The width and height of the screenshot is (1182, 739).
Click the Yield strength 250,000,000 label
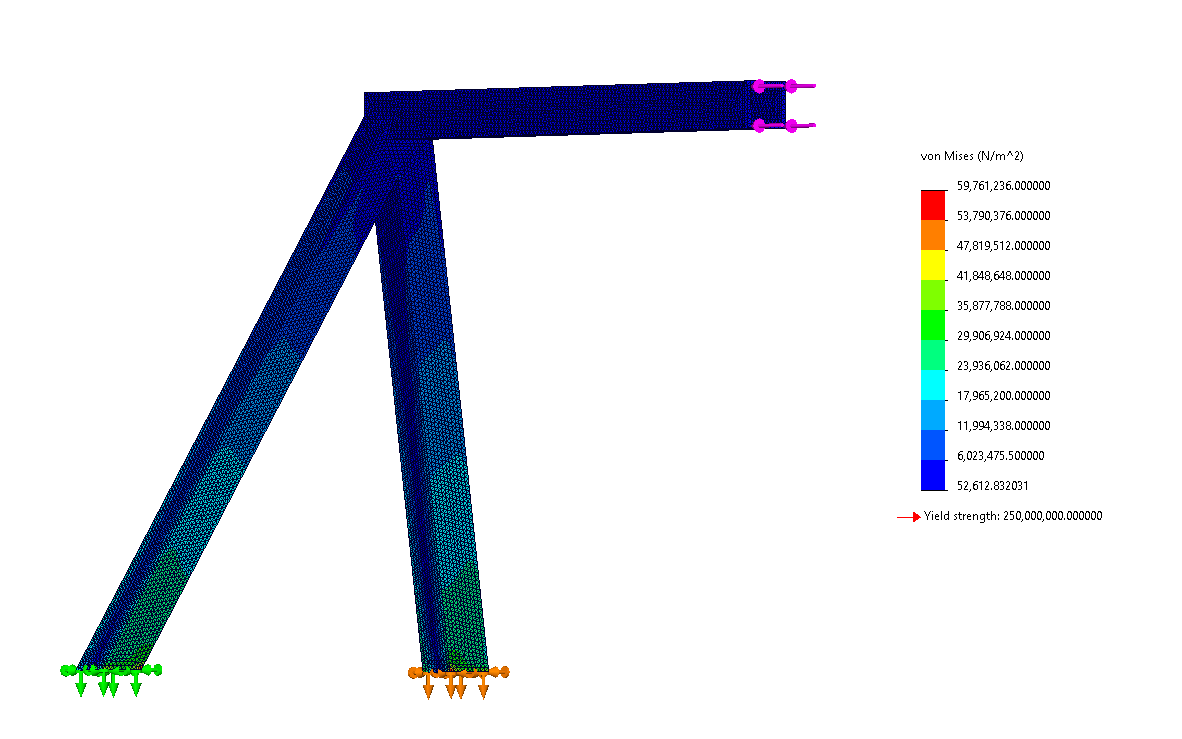tap(1013, 516)
